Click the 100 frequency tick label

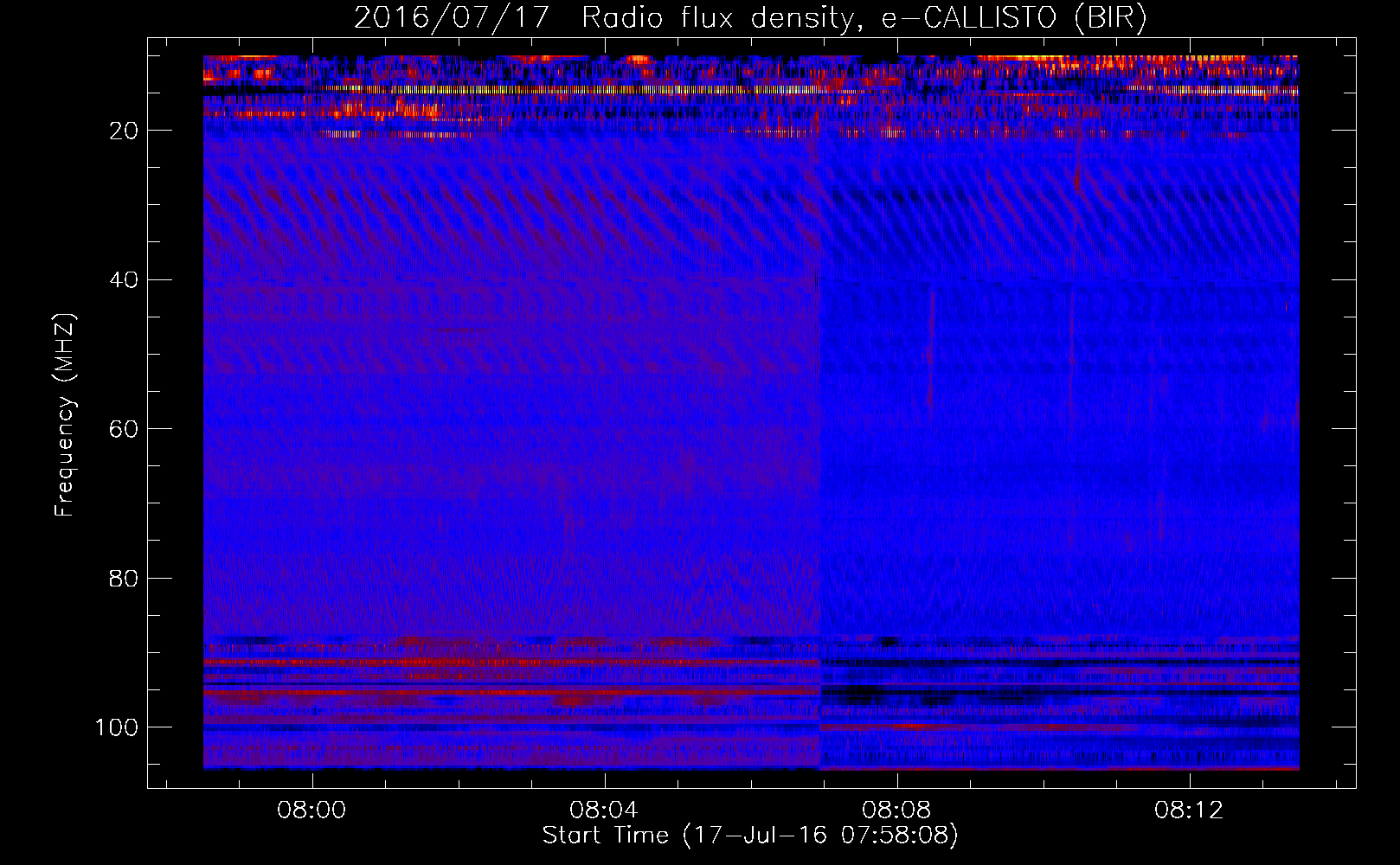118,727
